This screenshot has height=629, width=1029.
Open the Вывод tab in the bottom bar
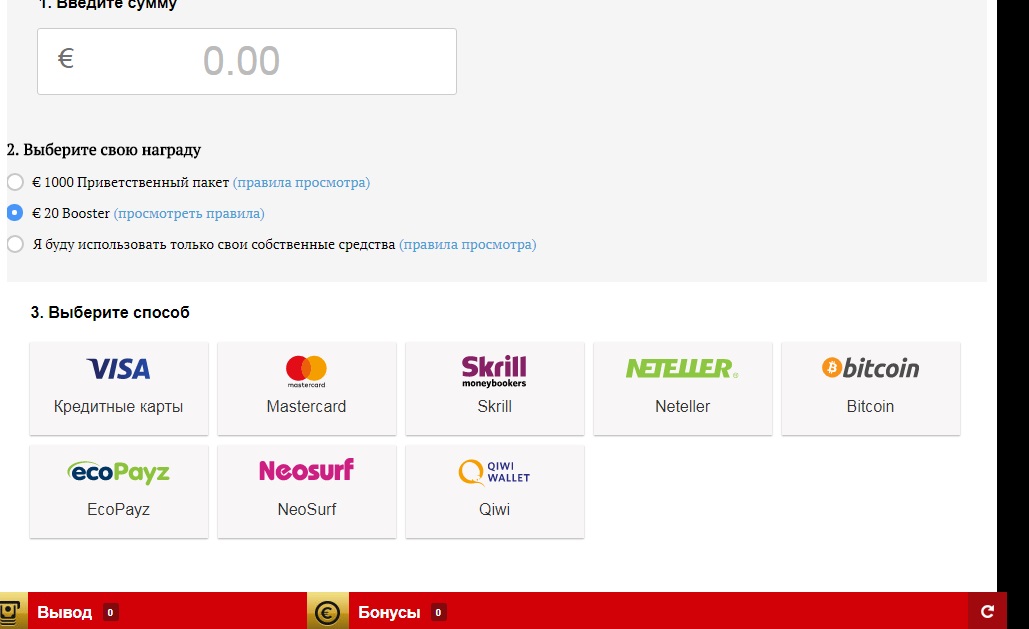pos(64,612)
